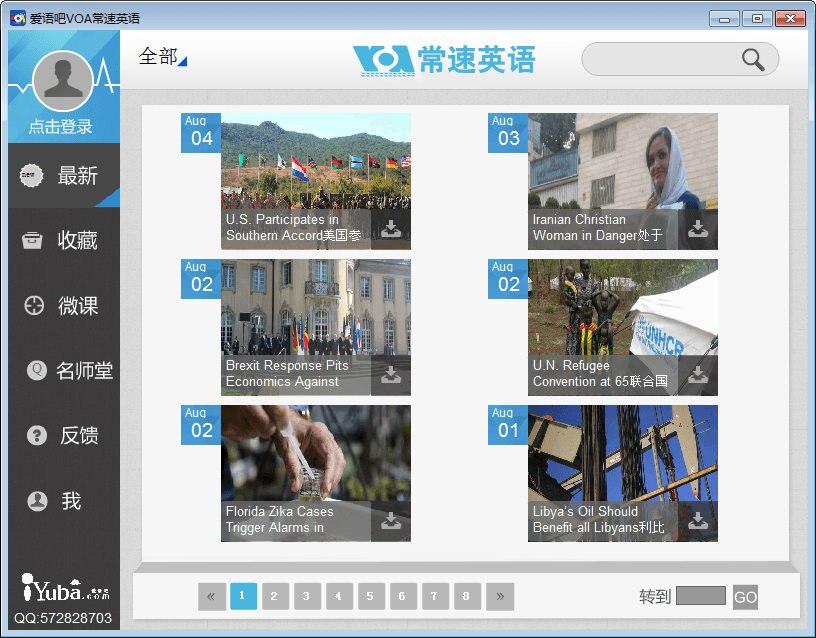Open the 最新 latest tab in sidebar

pyautogui.click(x=64, y=176)
